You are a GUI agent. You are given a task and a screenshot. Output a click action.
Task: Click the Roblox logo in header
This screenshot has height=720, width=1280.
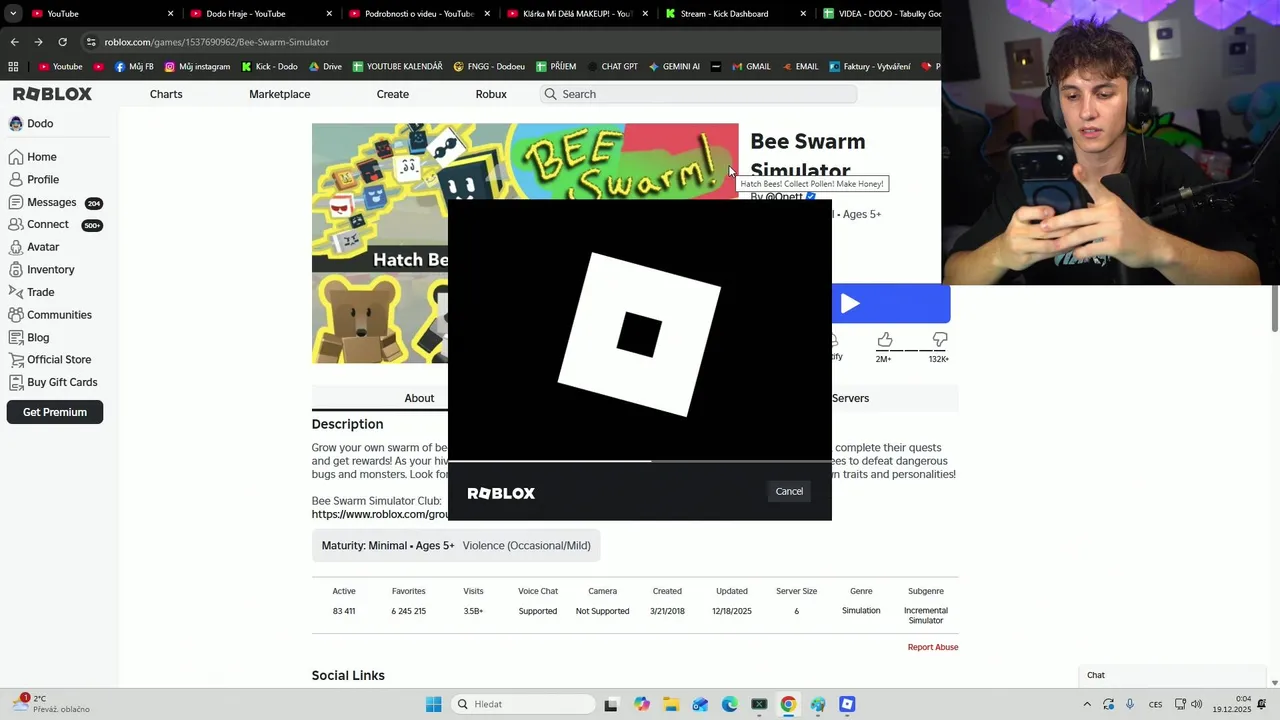pyautogui.click(x=52, y=94)
